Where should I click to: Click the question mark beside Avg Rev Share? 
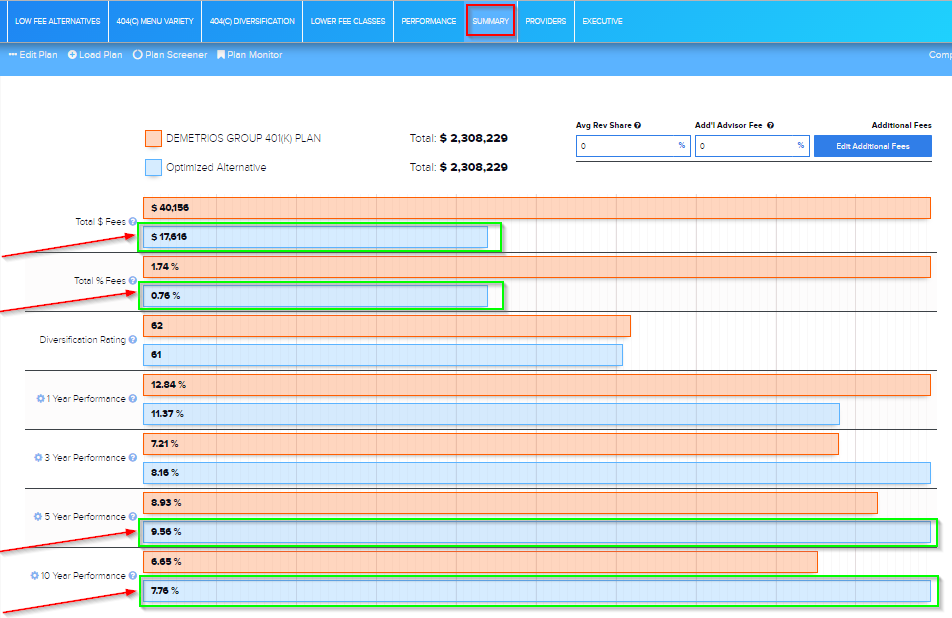click(637, 126)
